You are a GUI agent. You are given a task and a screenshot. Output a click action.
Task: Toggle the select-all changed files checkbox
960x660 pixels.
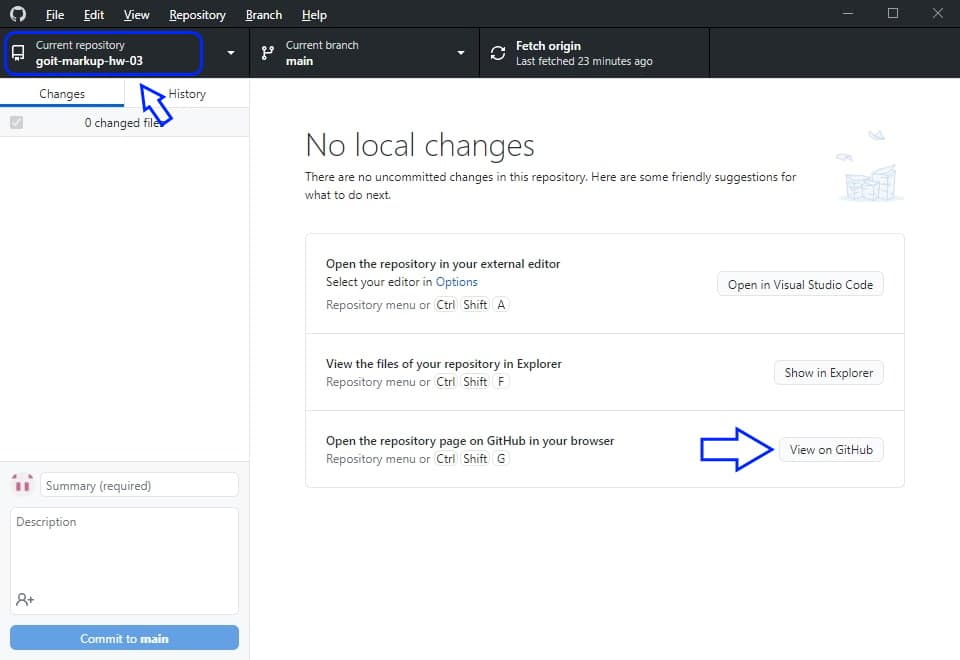click(x=16, y=123)
